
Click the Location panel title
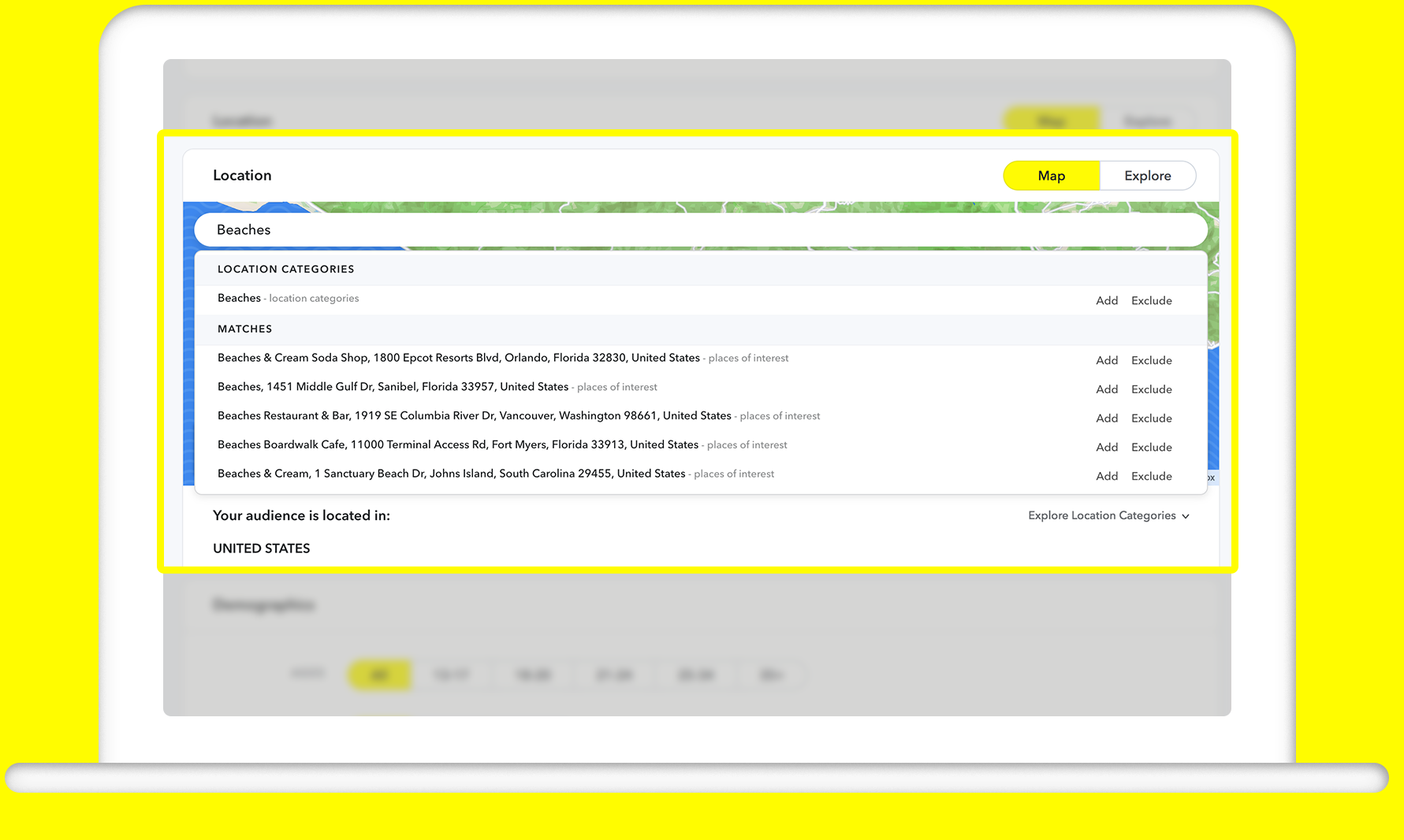tap(242, 175)
